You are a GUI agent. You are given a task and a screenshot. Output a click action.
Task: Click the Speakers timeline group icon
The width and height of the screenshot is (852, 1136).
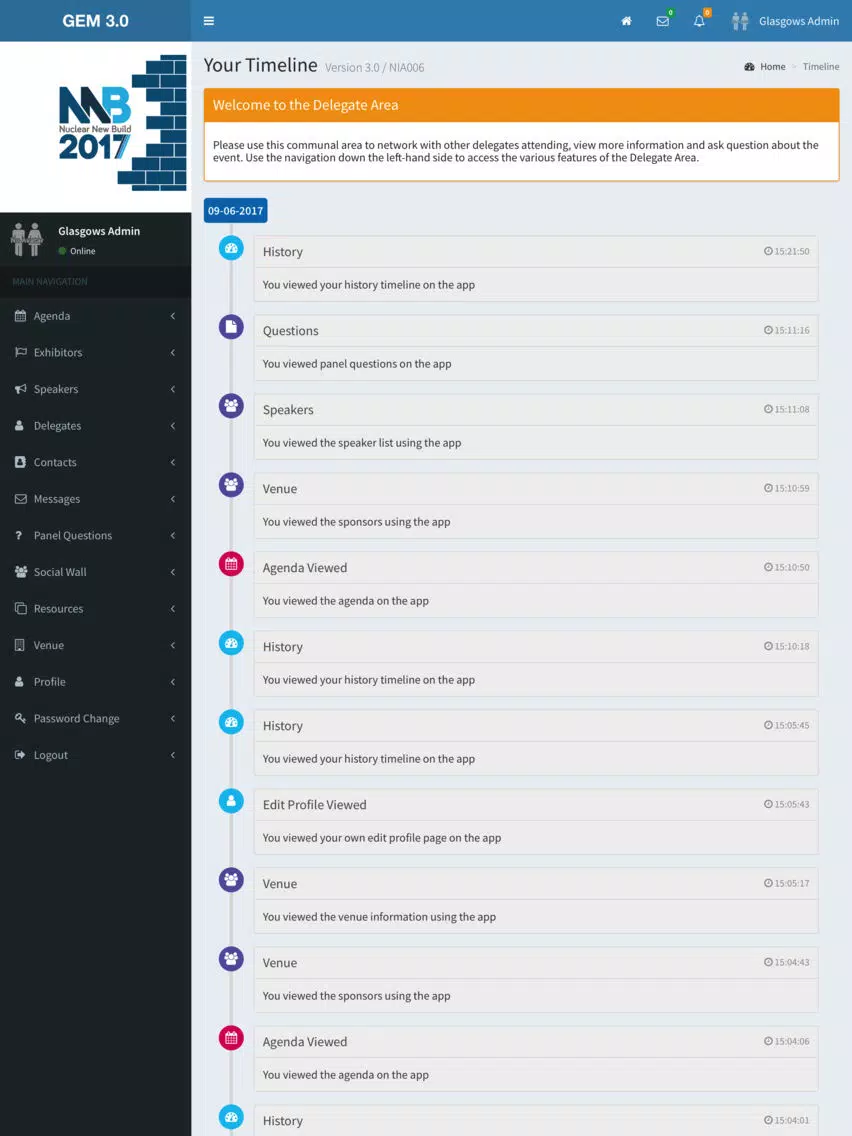[231, 406]
